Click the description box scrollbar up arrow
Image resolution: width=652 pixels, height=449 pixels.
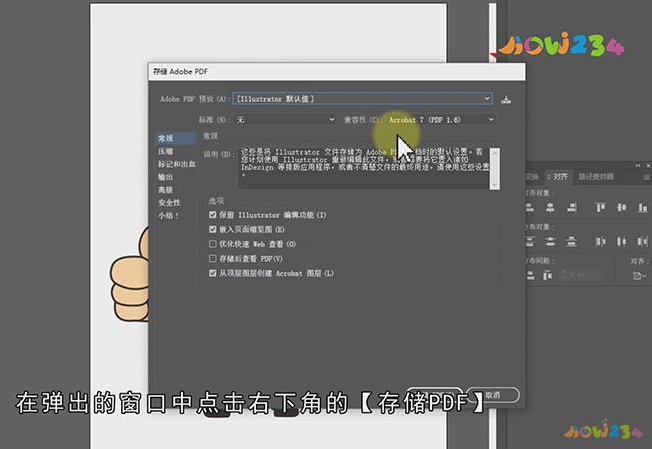(495, 153)
